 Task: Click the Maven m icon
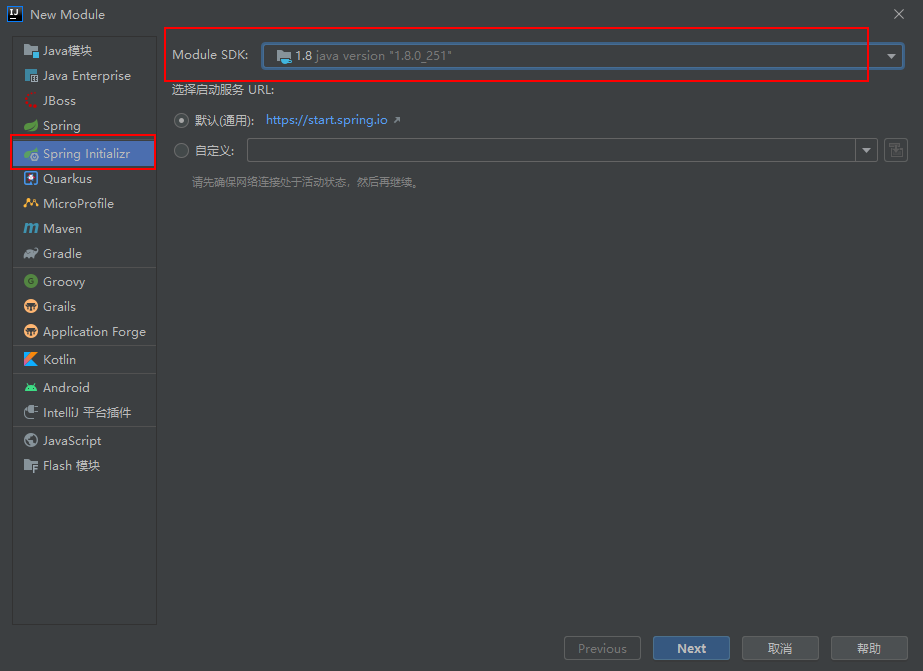click(x=31, y=228)
